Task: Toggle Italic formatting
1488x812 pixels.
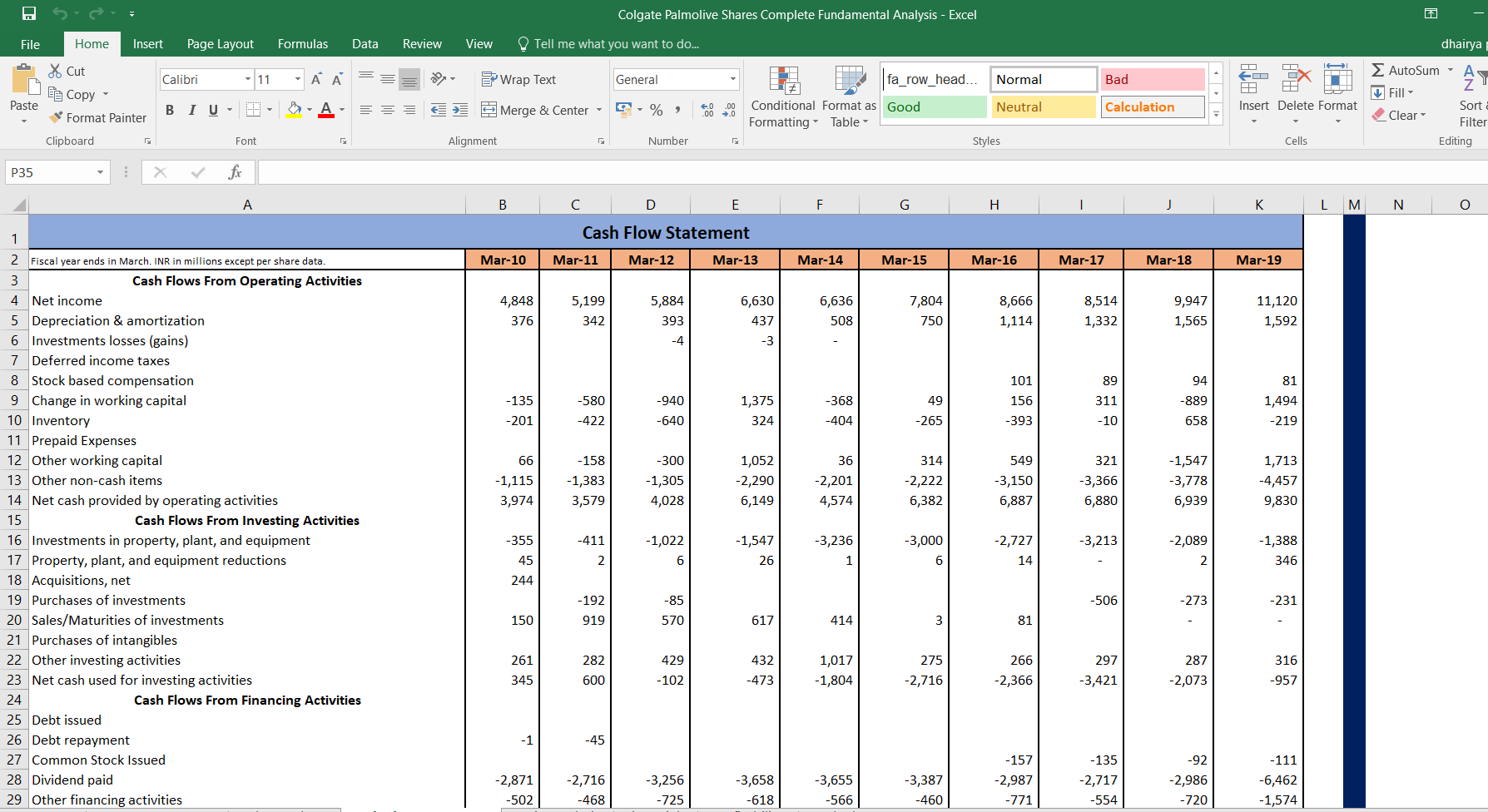Action: 191,110
